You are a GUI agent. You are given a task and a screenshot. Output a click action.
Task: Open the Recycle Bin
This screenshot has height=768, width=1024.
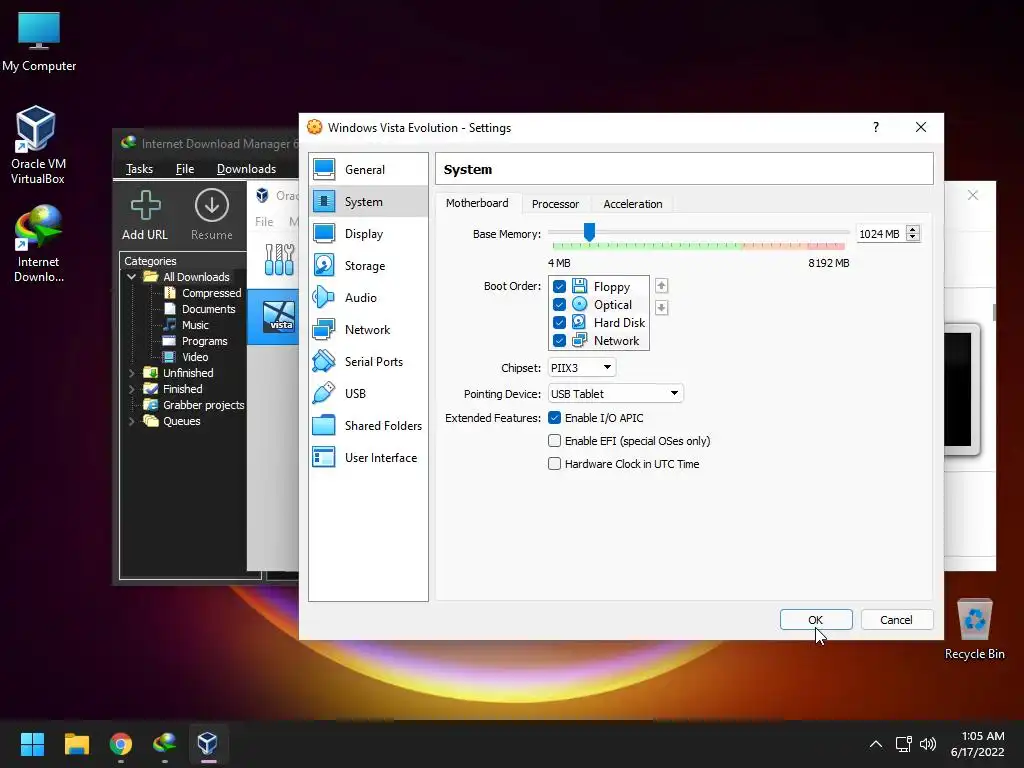(974, 630)
